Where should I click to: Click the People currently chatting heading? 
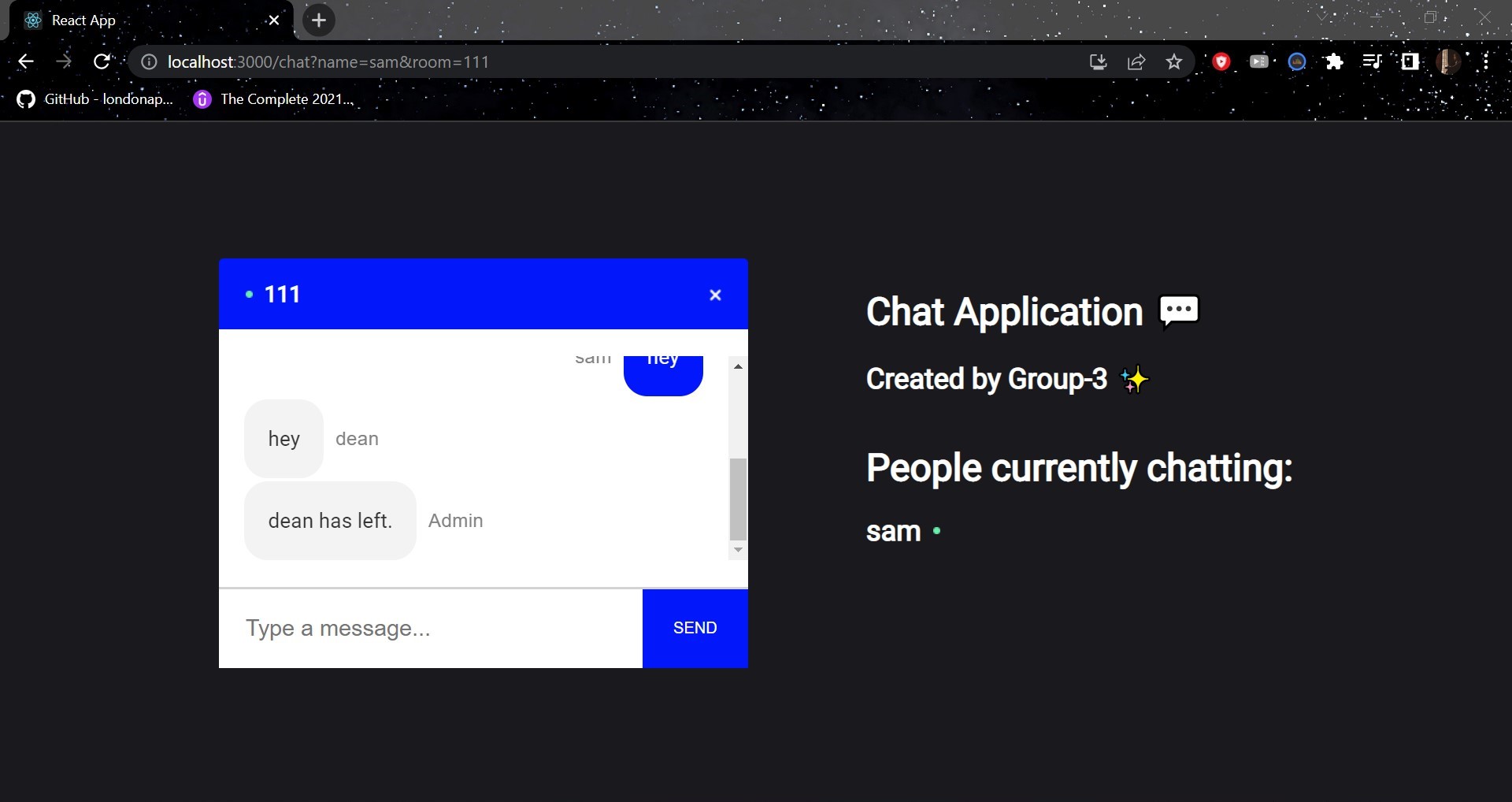(x=1079, y=469)
